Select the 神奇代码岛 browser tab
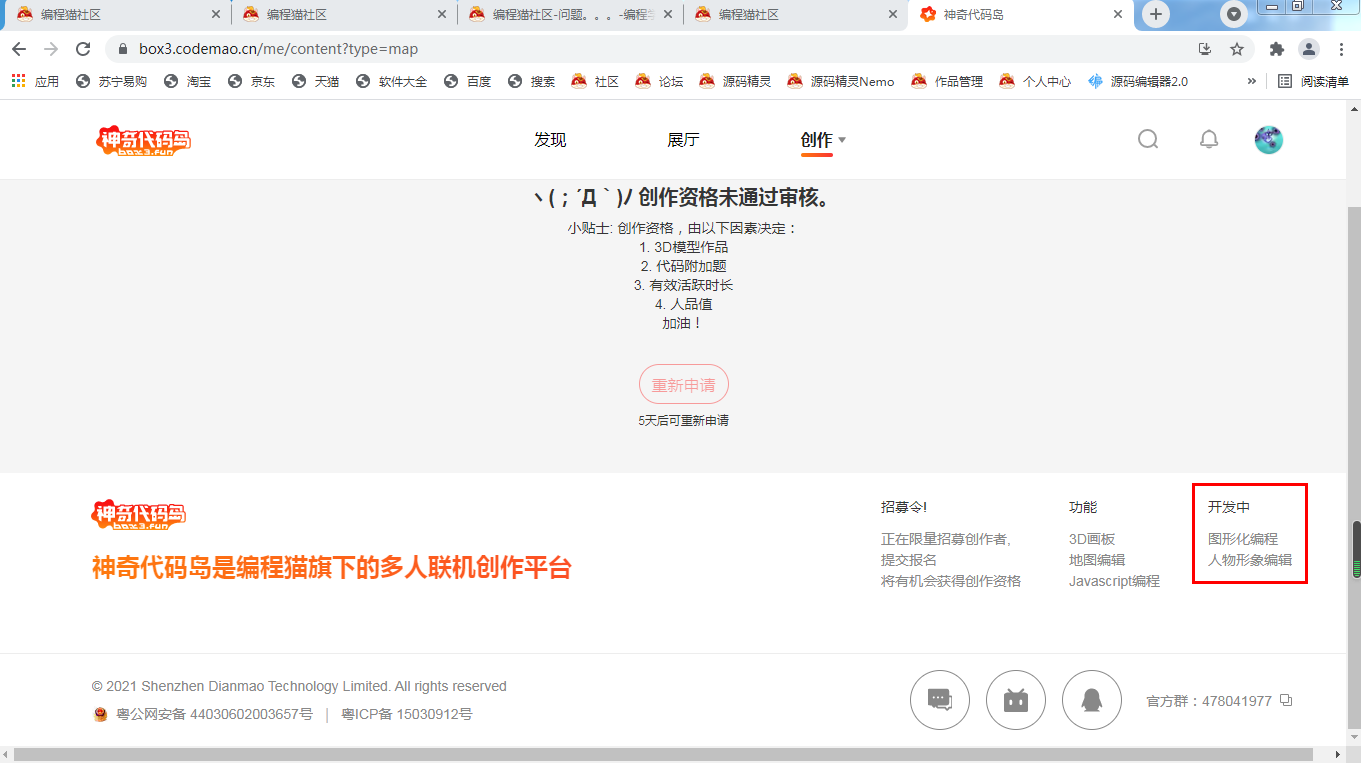The image size is (1361, 763). click(1022, 14)
